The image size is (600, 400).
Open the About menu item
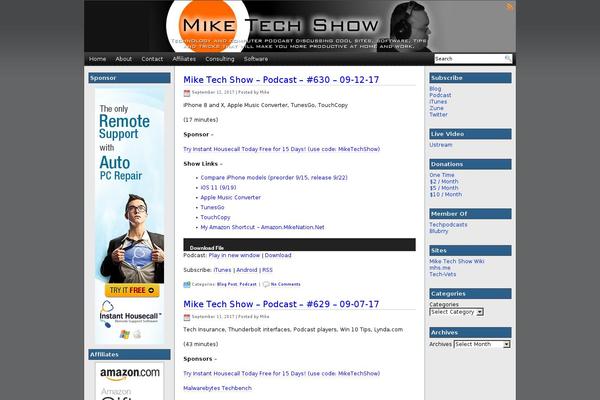click(124, 59)
